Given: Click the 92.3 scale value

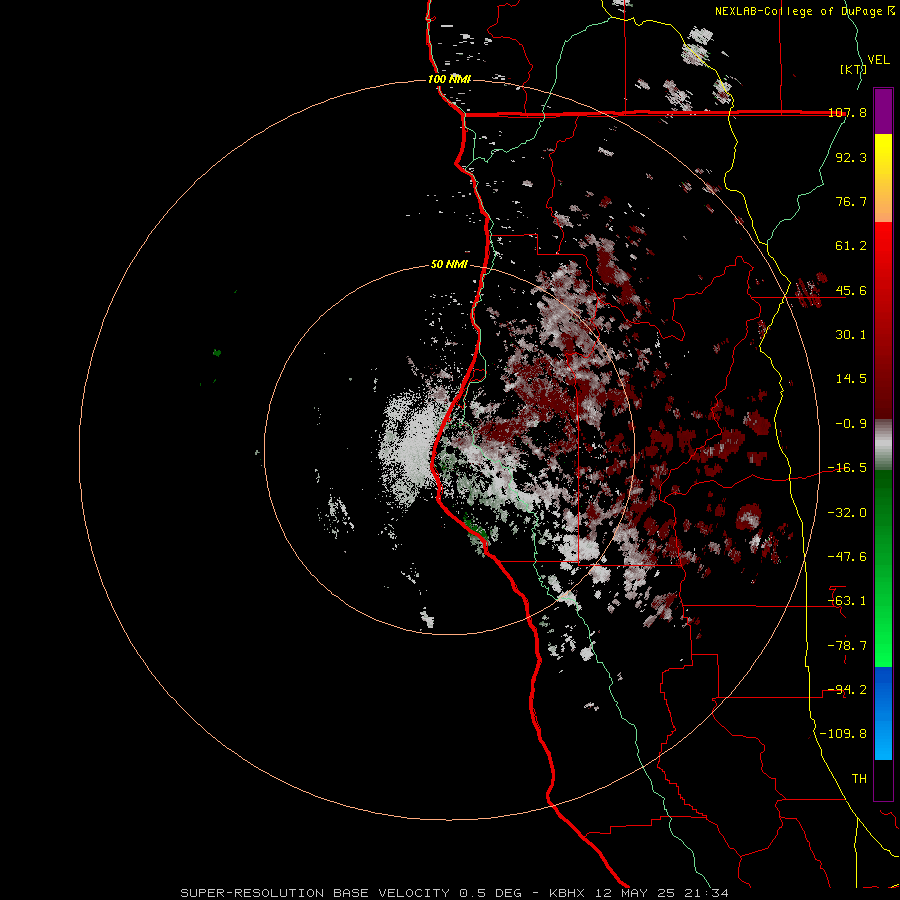Looking at the screenshot, I should (851, 157).
